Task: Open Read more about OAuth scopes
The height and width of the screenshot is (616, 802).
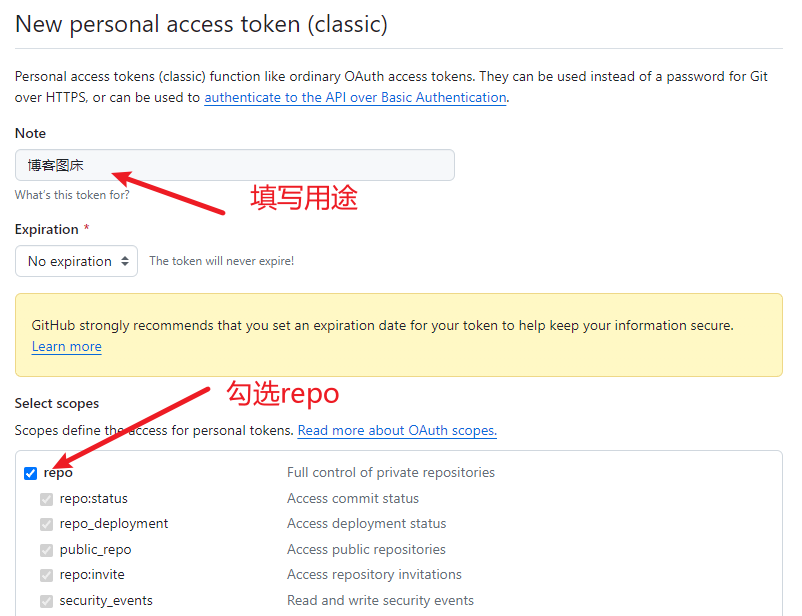Action: tap(397, 430)
